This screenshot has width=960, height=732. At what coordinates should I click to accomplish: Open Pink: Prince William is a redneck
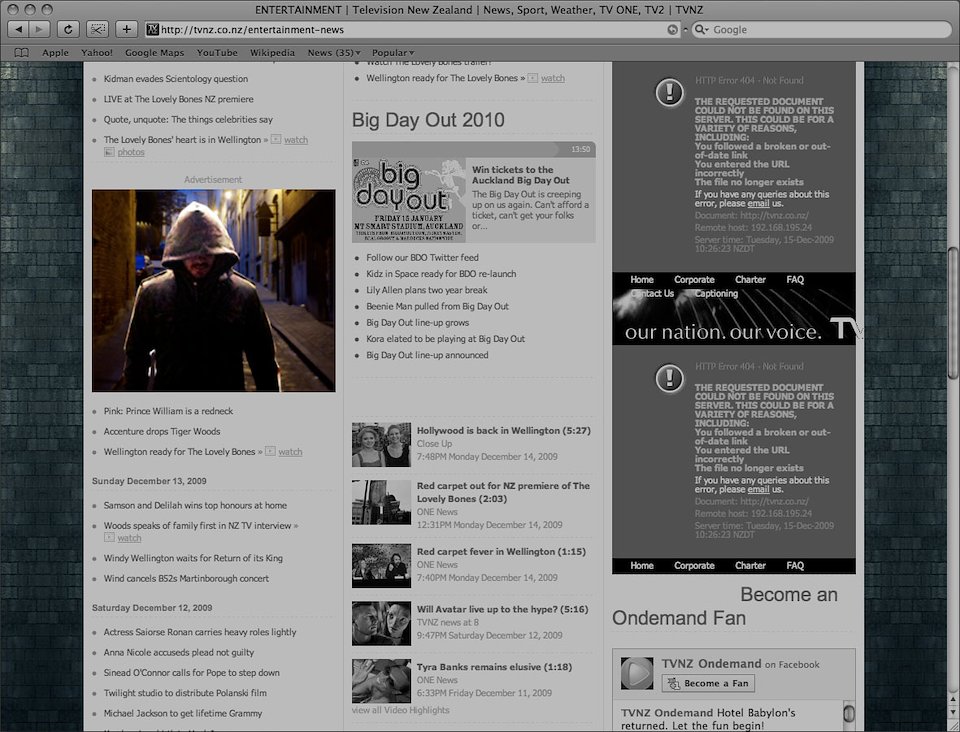[168, 411]
